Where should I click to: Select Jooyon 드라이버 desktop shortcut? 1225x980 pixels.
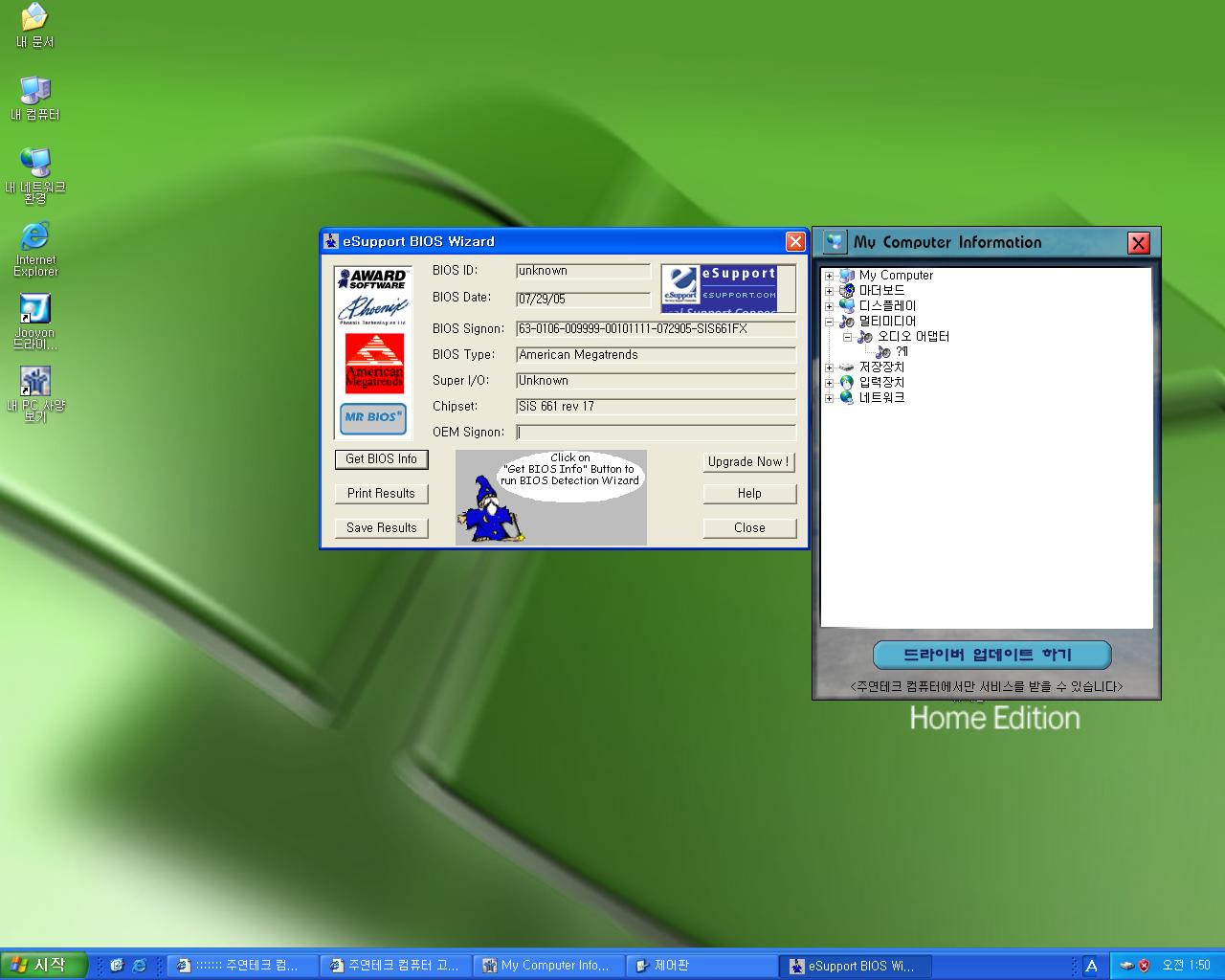point(35,322)
